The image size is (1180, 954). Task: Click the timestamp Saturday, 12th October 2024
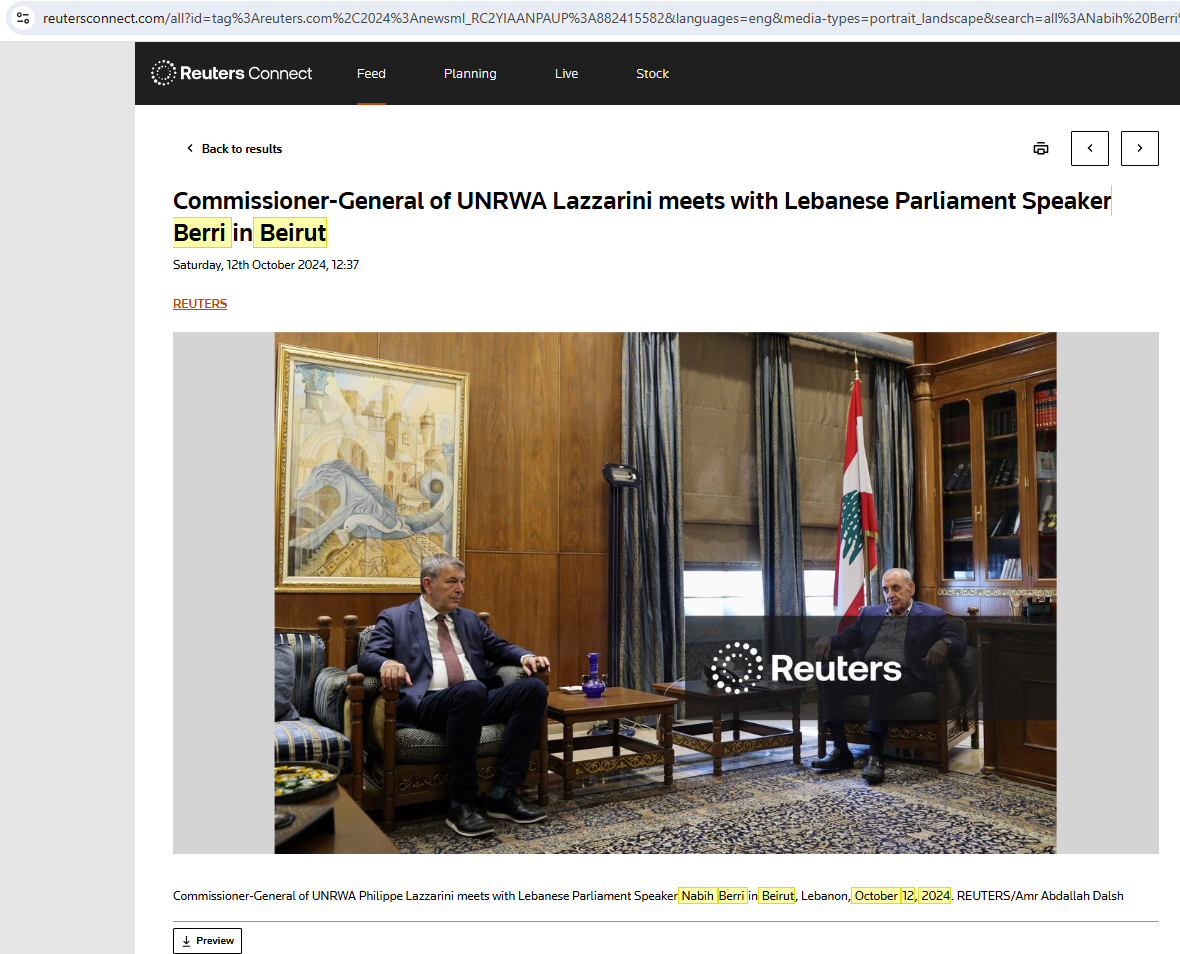(x=265, y=265)
